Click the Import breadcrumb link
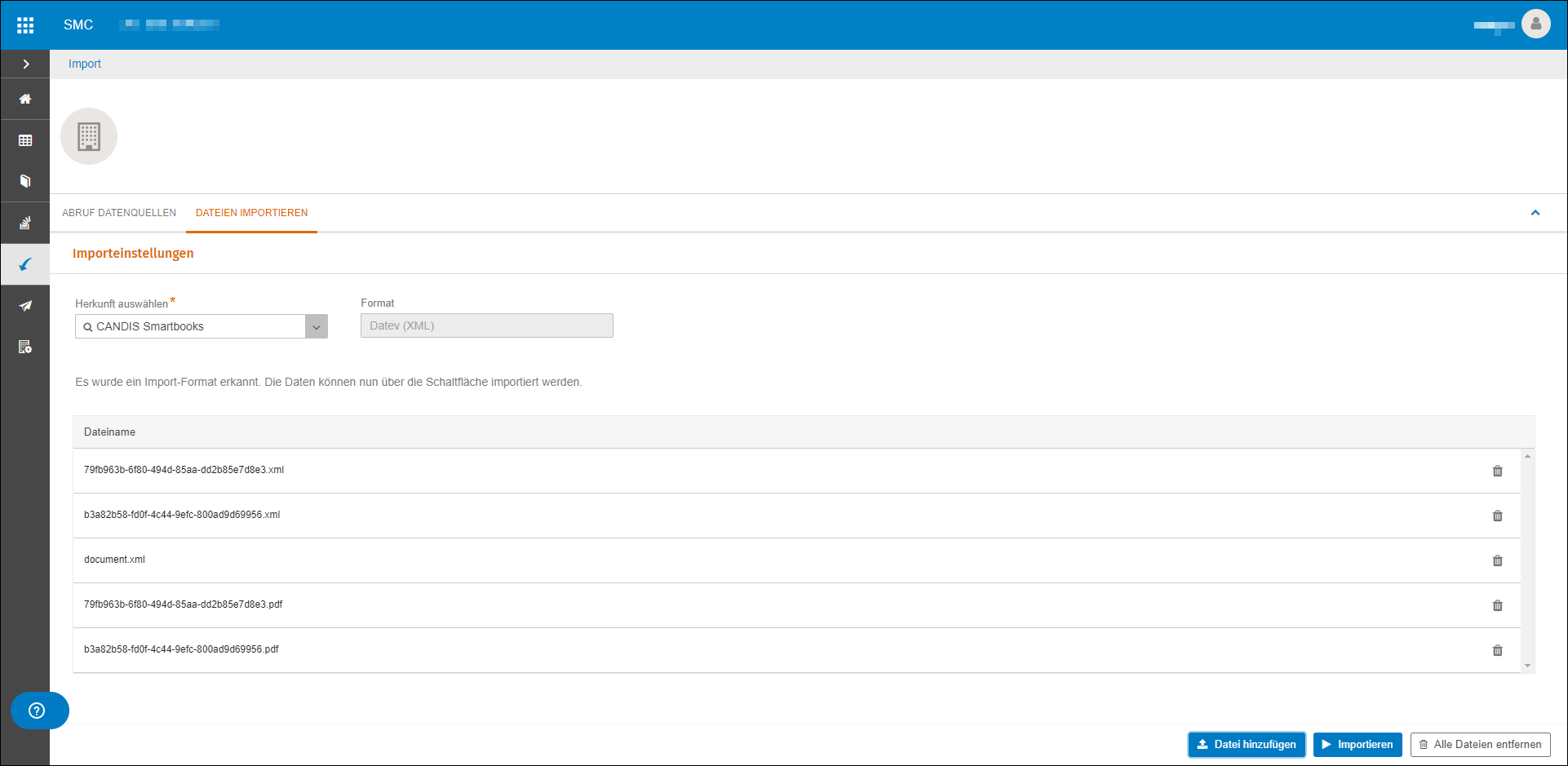Viewport: 1568px width, 766px height. coord(85,64)
